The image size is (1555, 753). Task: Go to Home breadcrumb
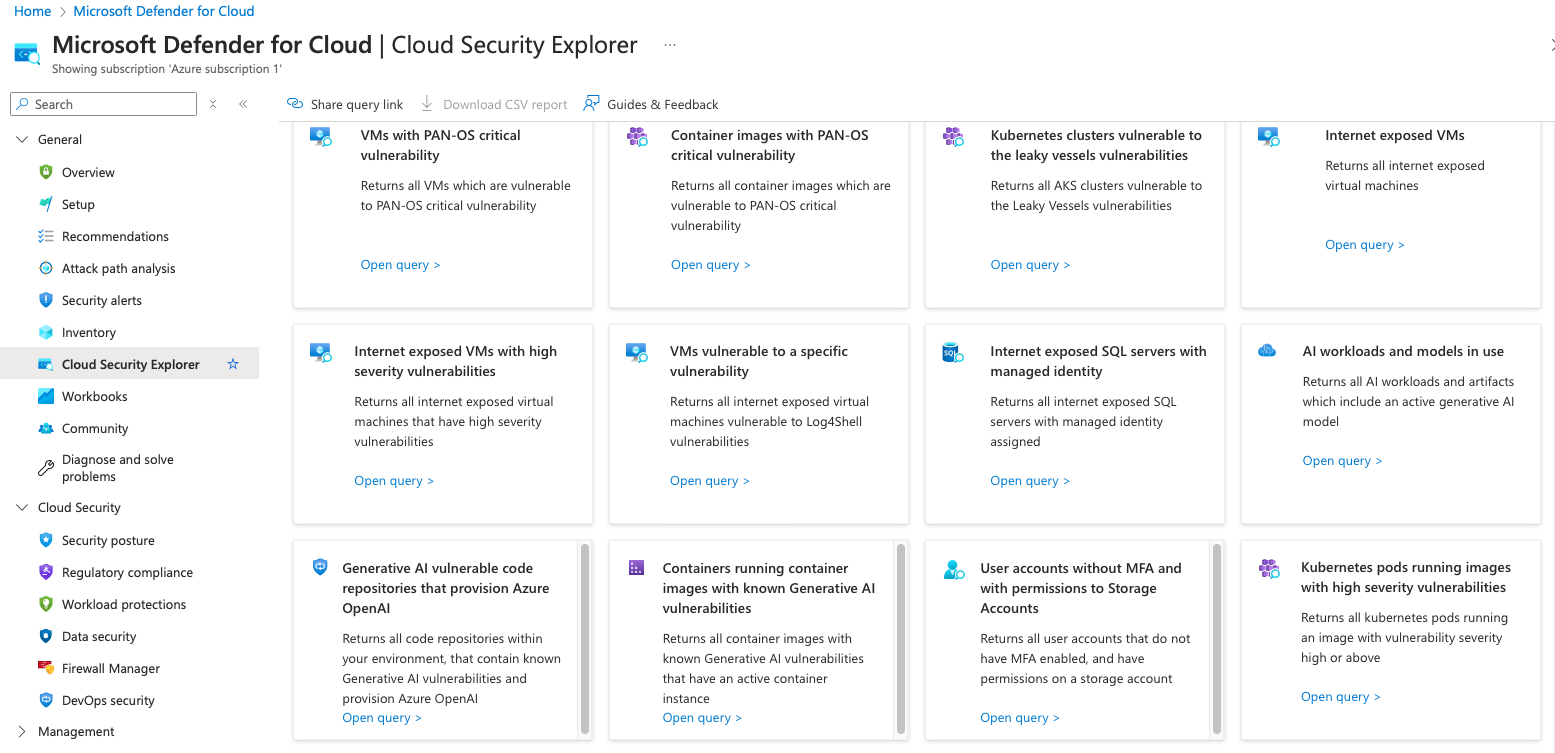pos(33,11)
